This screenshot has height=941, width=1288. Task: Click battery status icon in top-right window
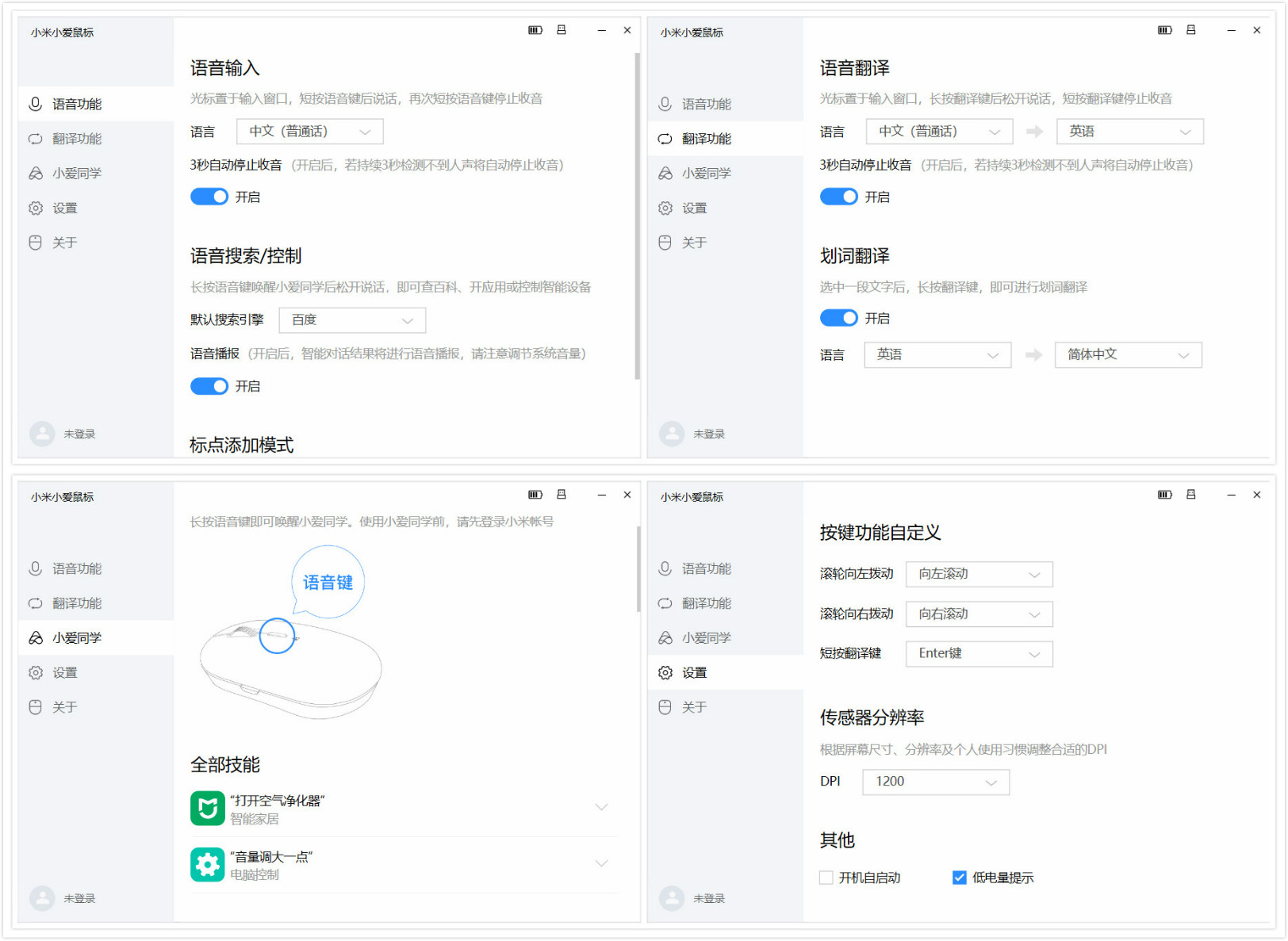[1165, 30]
